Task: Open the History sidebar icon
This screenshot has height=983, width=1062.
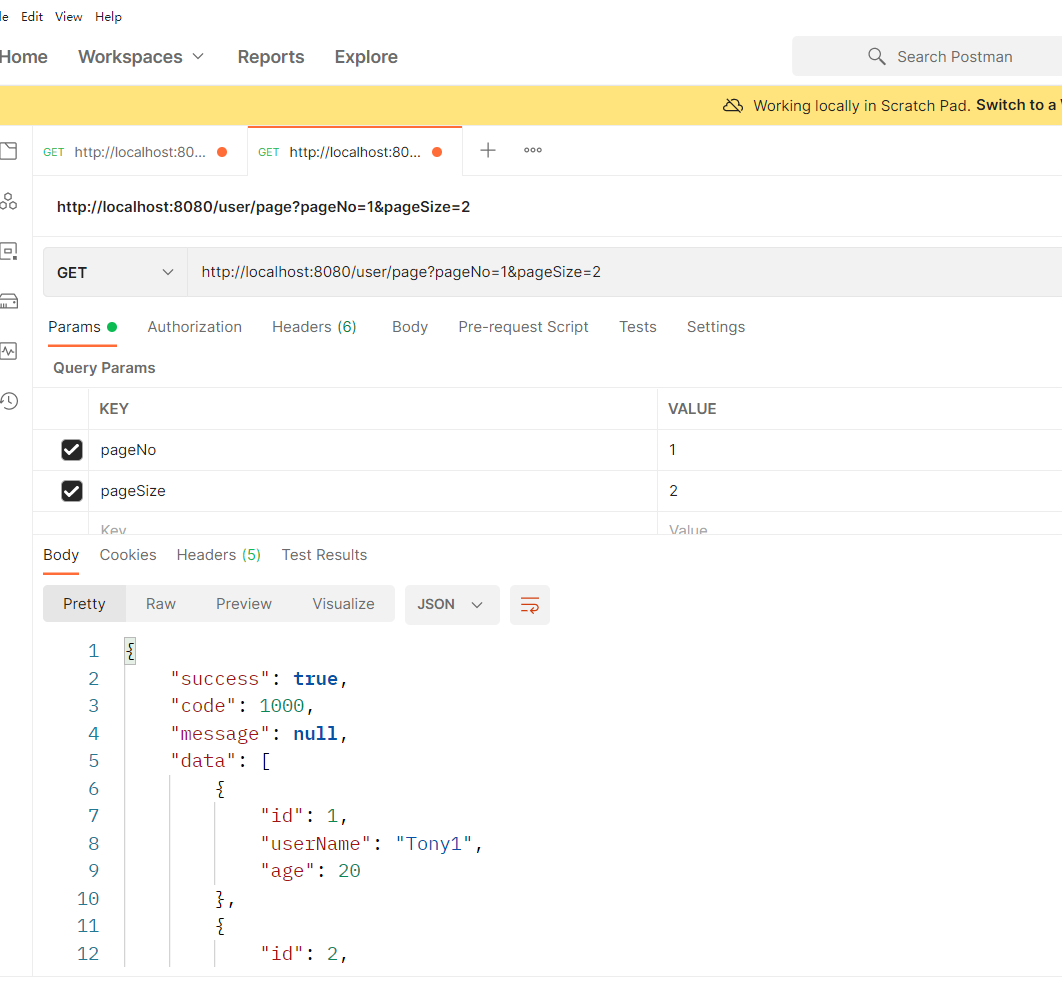Action: (8, 401)
